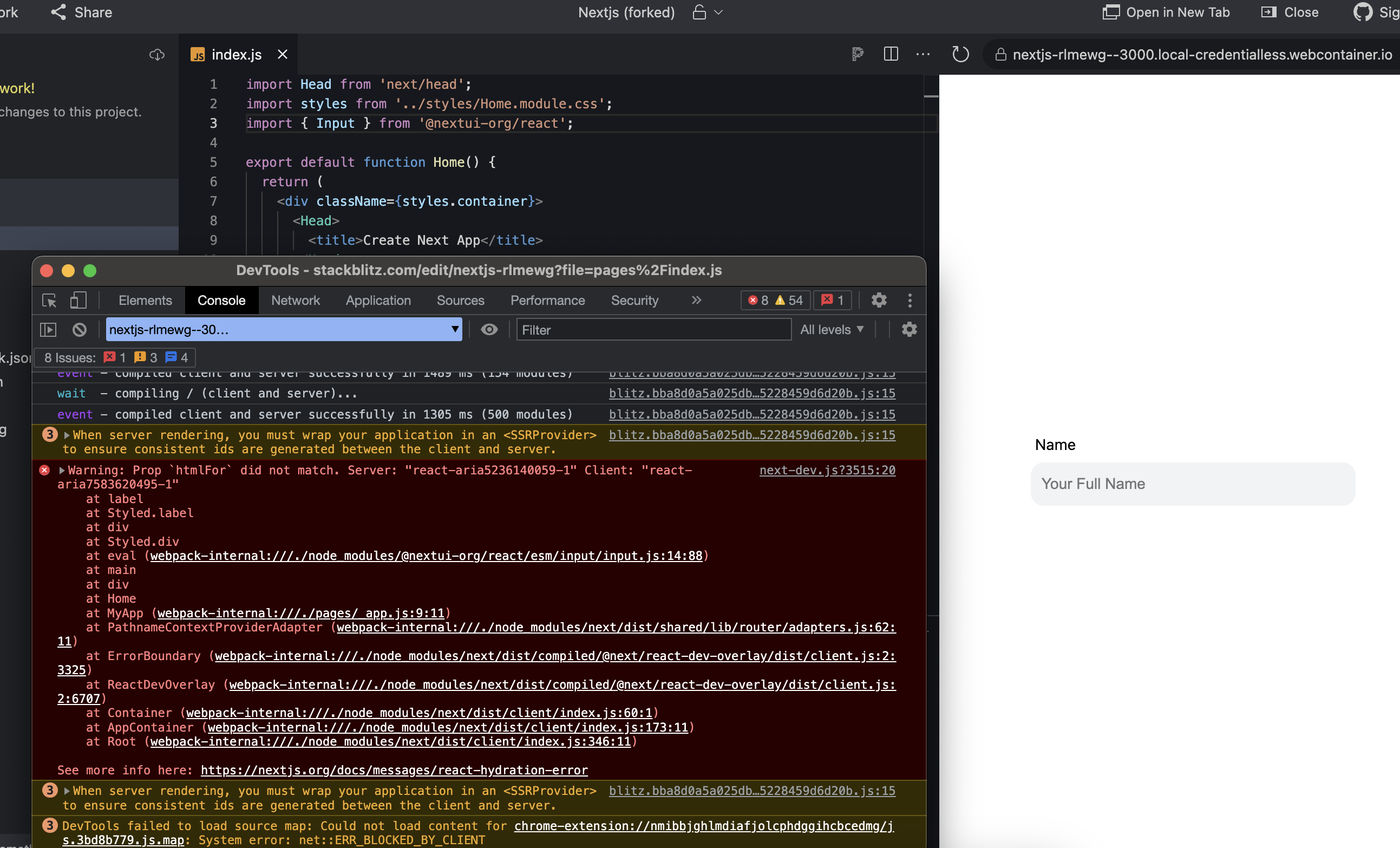This screenshot has height=848, width=1400.
Task: Open the JavaScript context selector dropdown
Action: [x=284, y=330]
